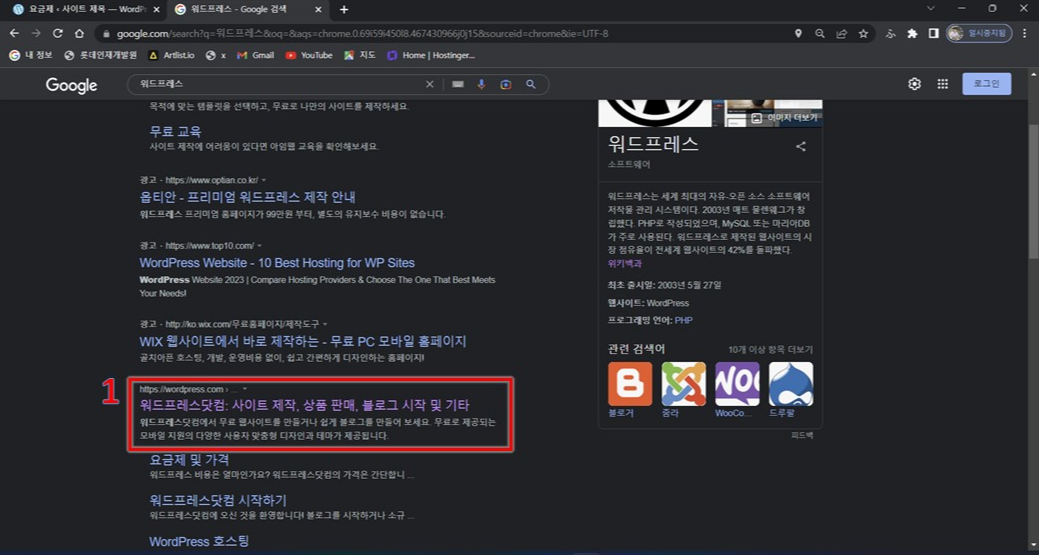Open the 요금제 및 가격 sitelink
The width and height of the screenshot is (1039, 555).
click(190, 460)
